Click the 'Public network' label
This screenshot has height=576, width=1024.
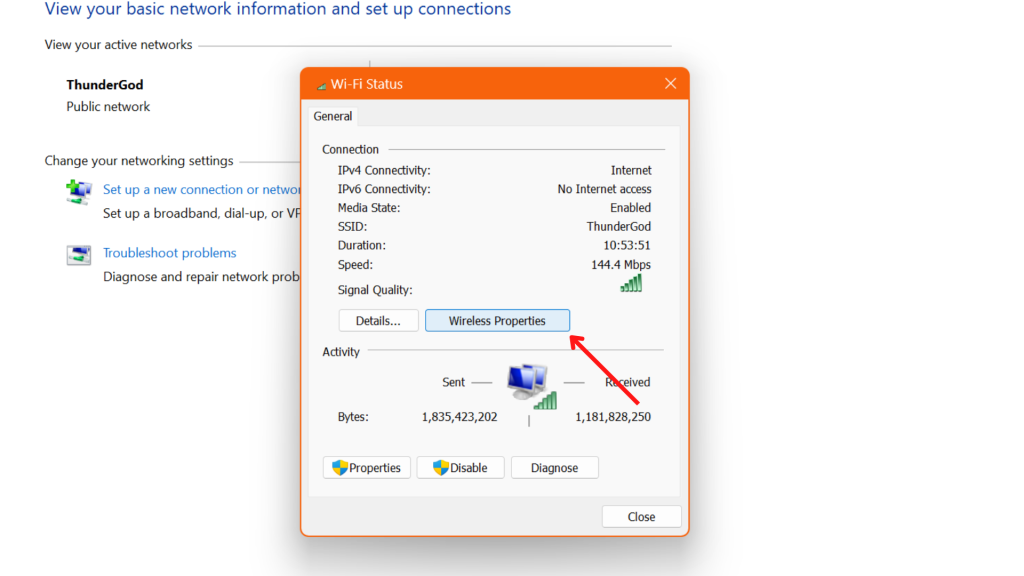[108, 106]
